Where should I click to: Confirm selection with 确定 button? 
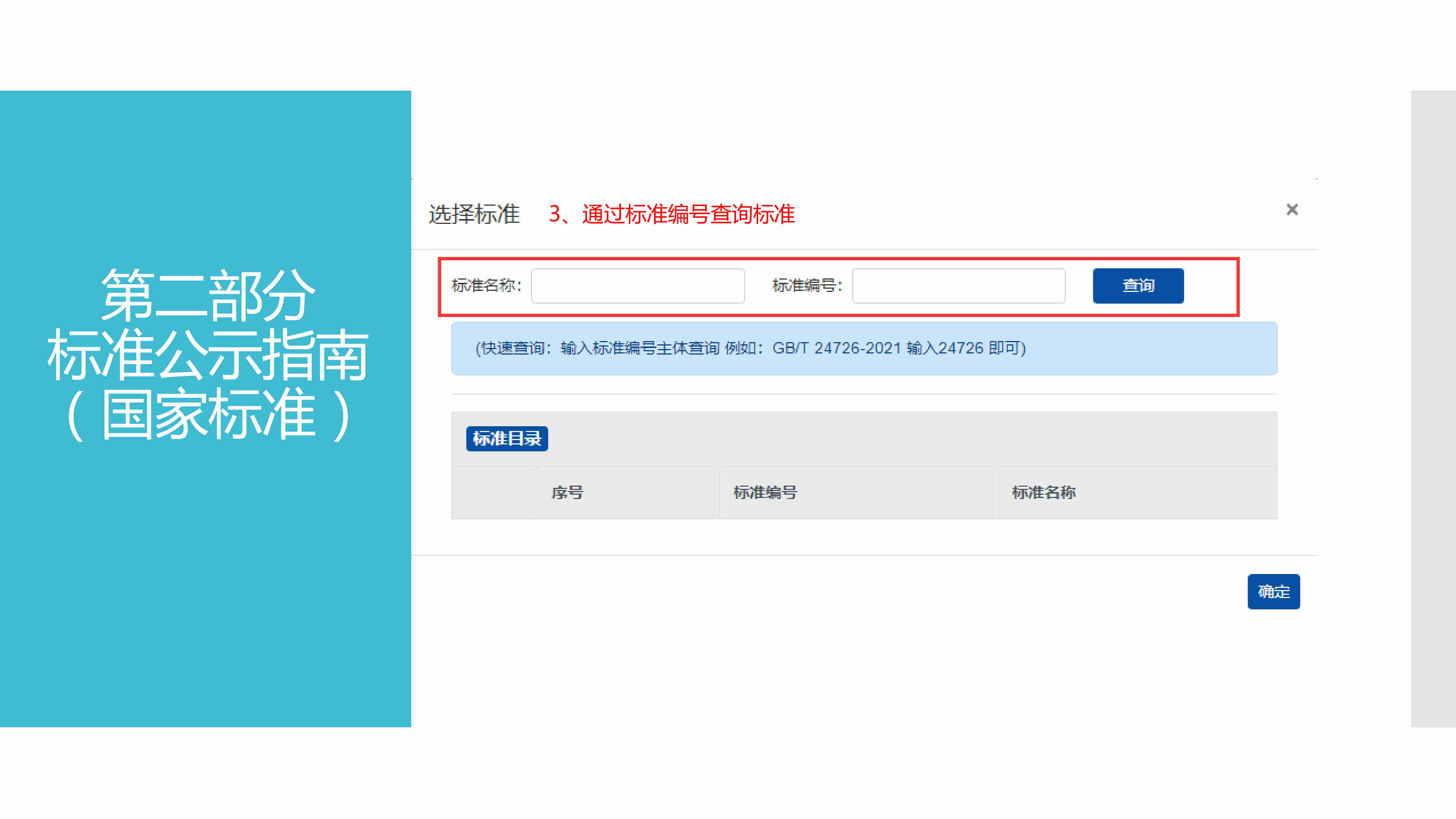tap(1273, 592)
